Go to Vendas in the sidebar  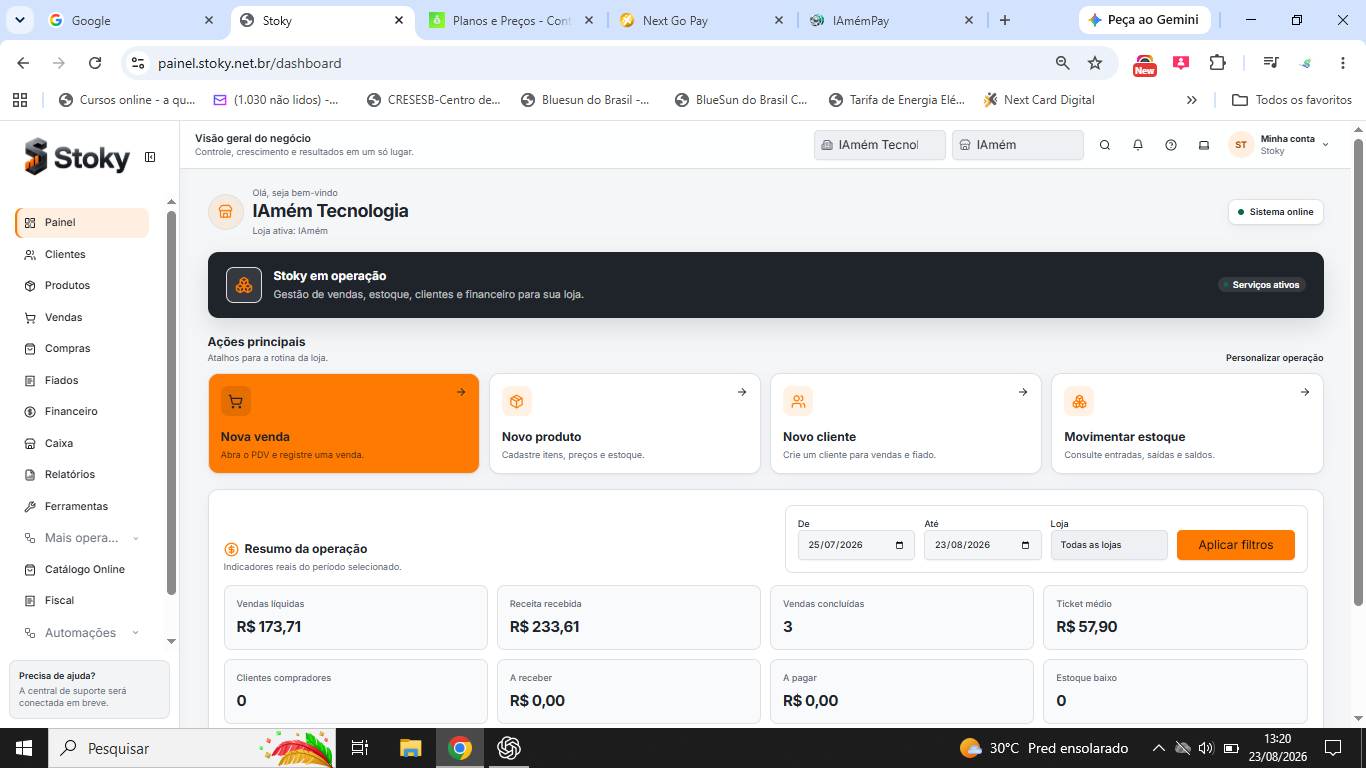coord(82,317)
